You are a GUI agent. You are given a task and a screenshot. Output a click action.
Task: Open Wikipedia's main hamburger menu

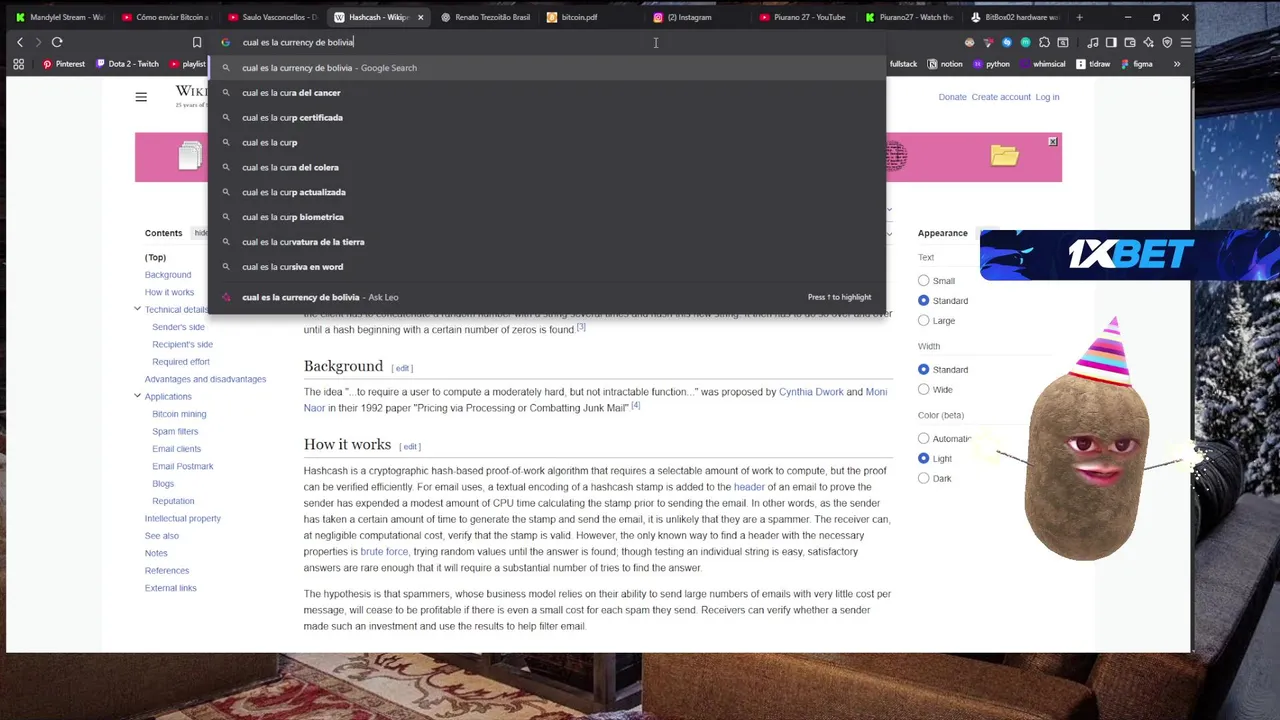tap(141, 97)
